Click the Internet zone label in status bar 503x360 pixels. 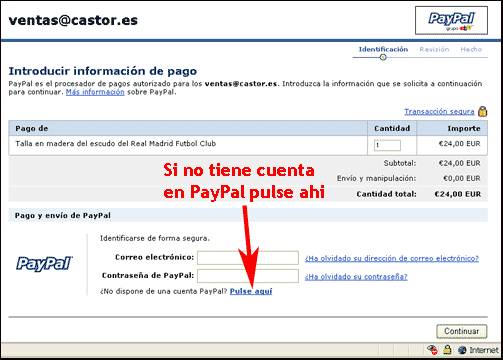484,350
